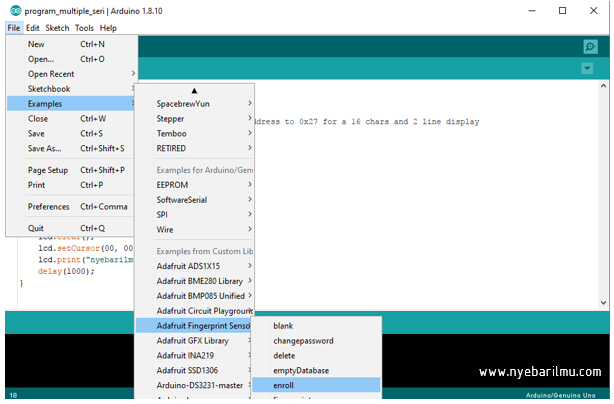Image resolution: width=614 pixels, height=404 pixels.
Task: Close the Arduino window
Action: [594, 11]
